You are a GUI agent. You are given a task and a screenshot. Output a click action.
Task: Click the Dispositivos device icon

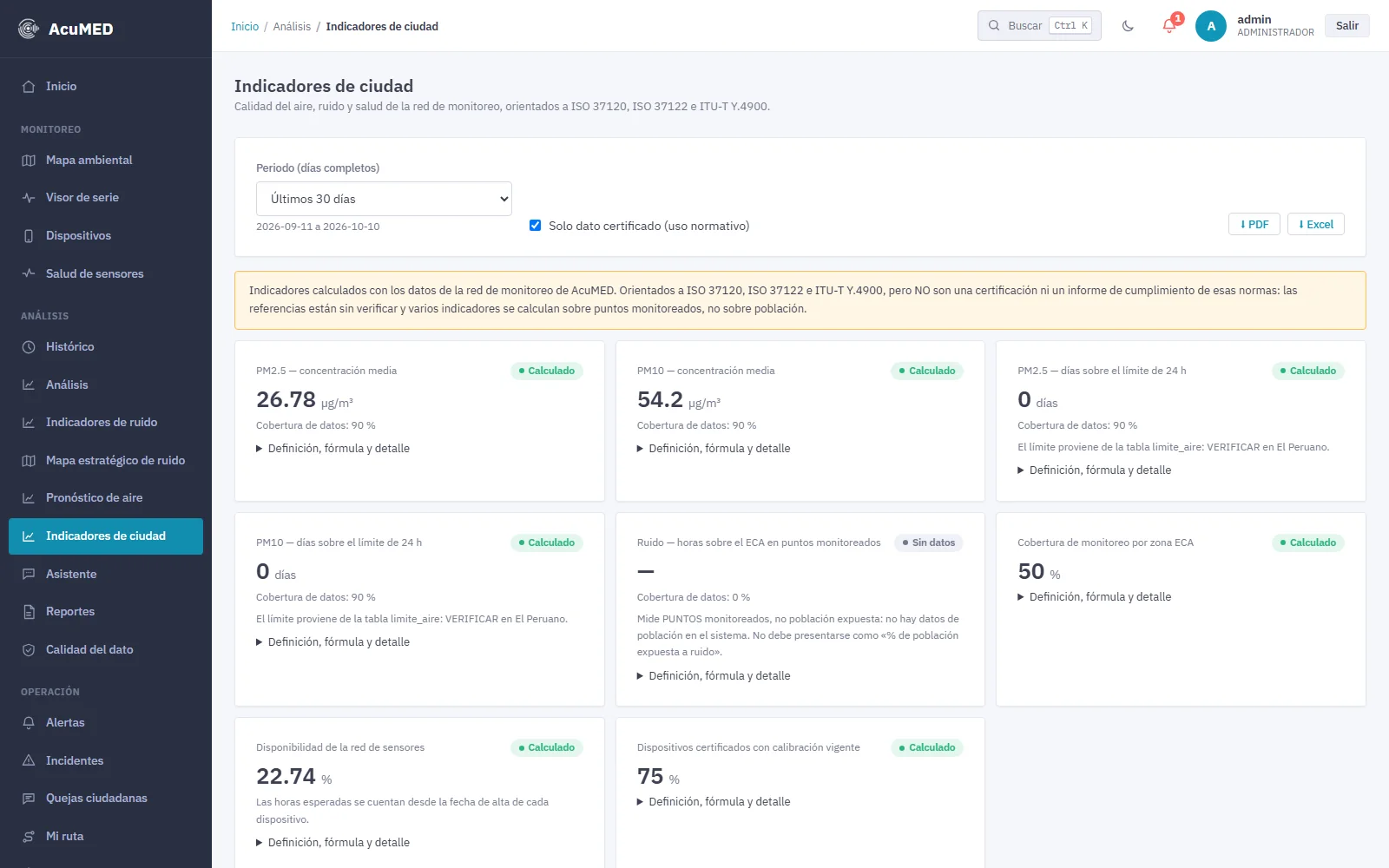tap(29, 236)
